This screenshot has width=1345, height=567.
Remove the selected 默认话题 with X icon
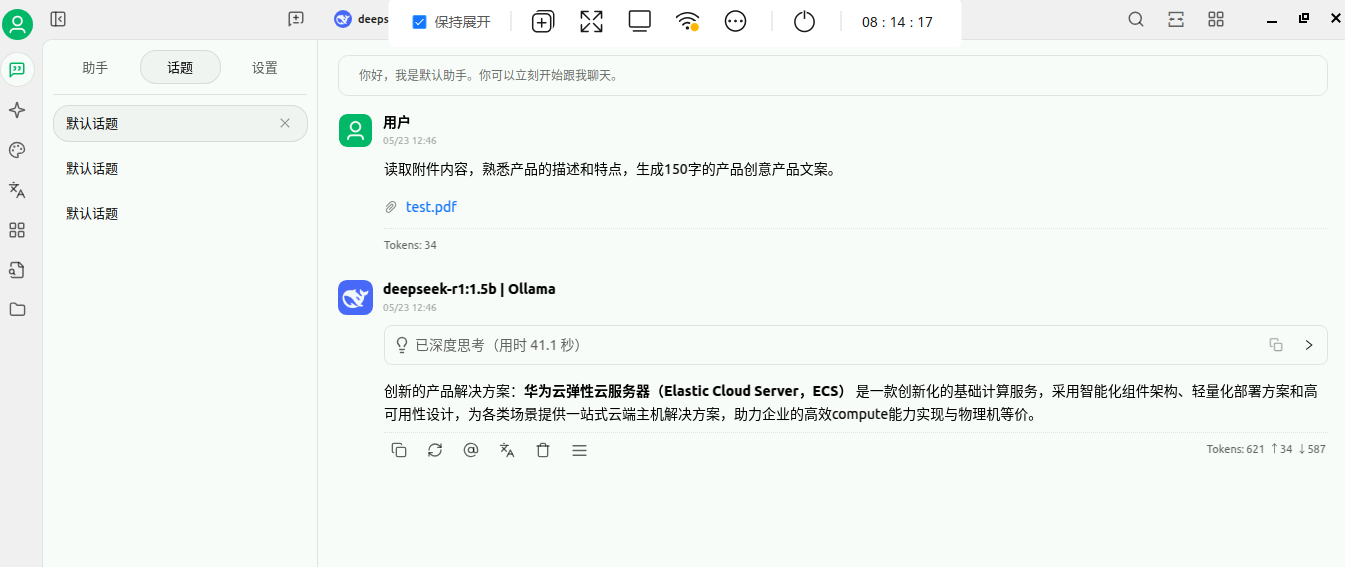click(285, 123)
